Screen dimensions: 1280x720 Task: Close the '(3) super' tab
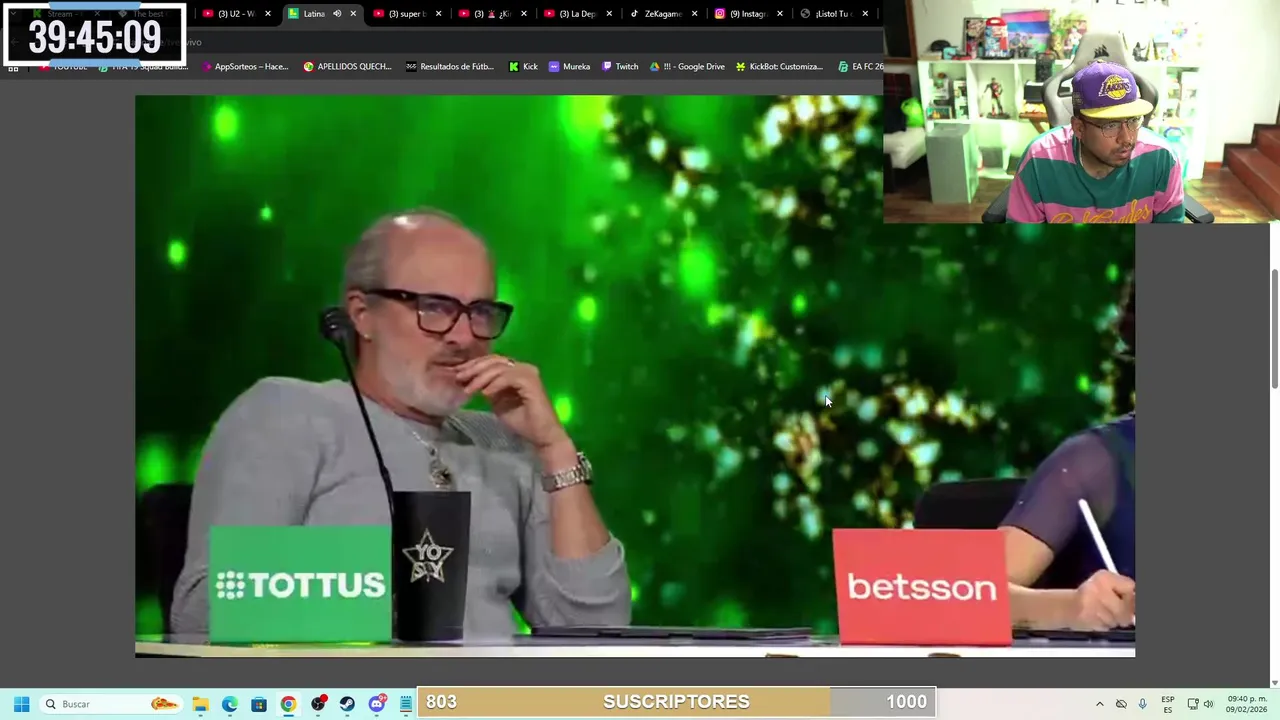438,13
